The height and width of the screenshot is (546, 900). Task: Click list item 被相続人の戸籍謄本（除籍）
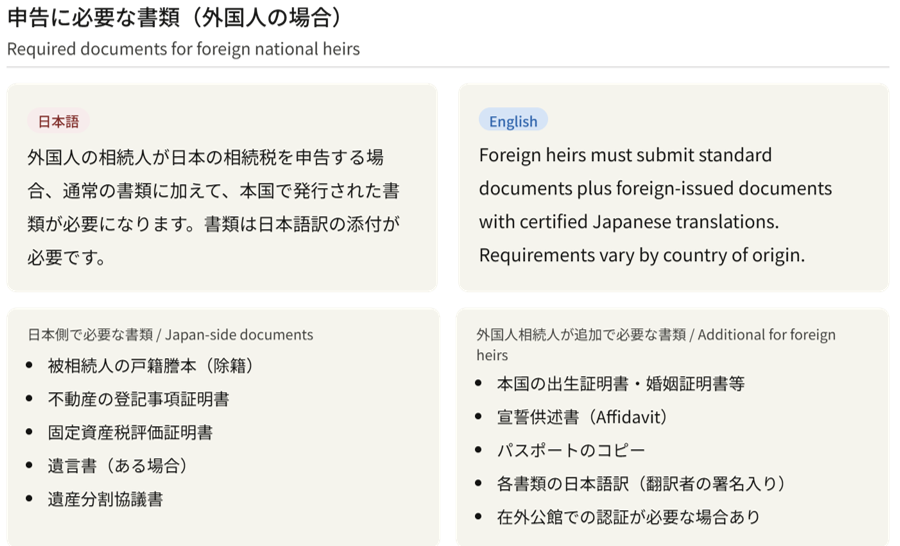click(150, 366)
